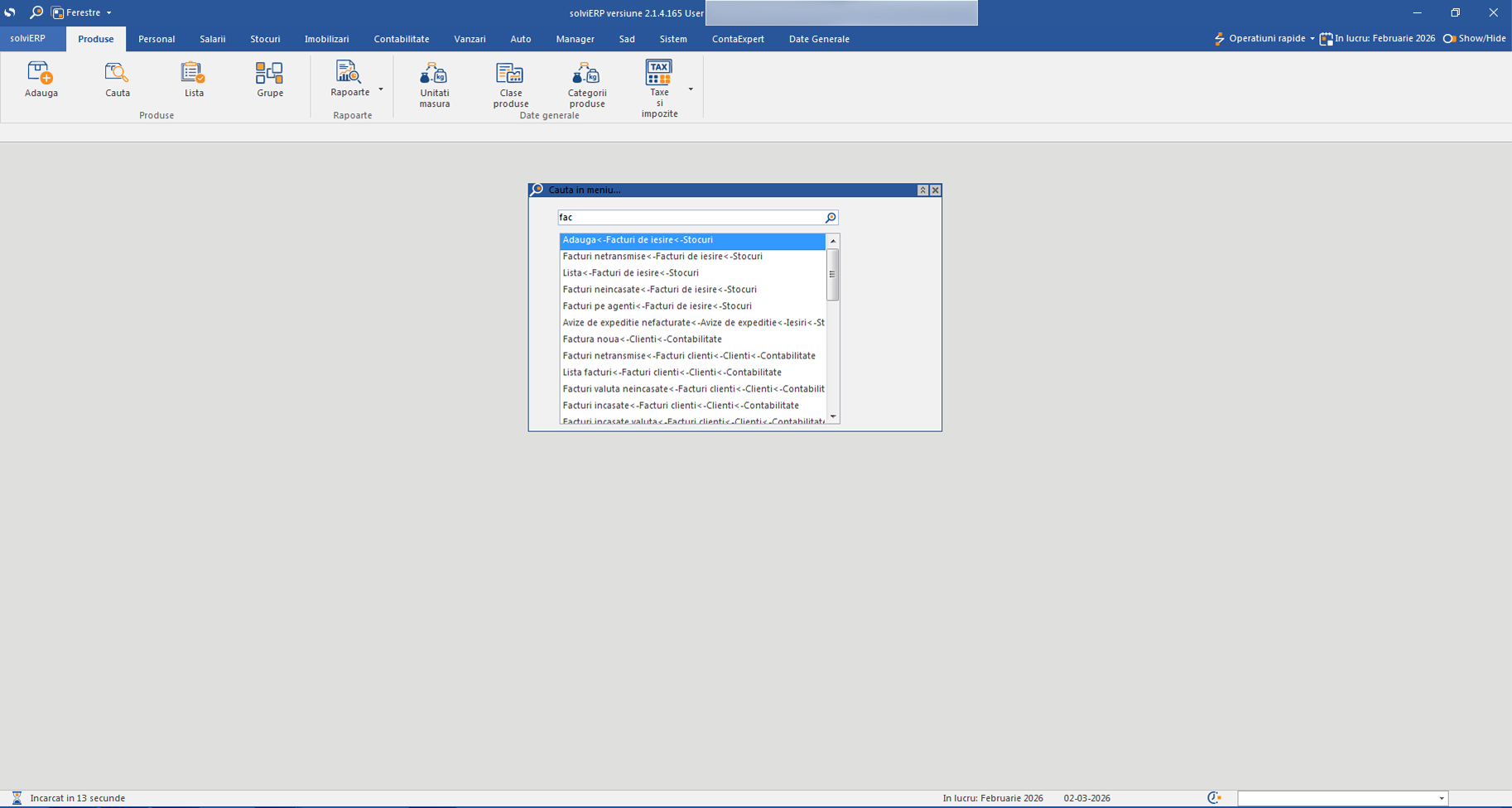The height and width of the screenshot is (808, 1512).
Task: Select Factura noua result in list
Action: tap(642, 339)
